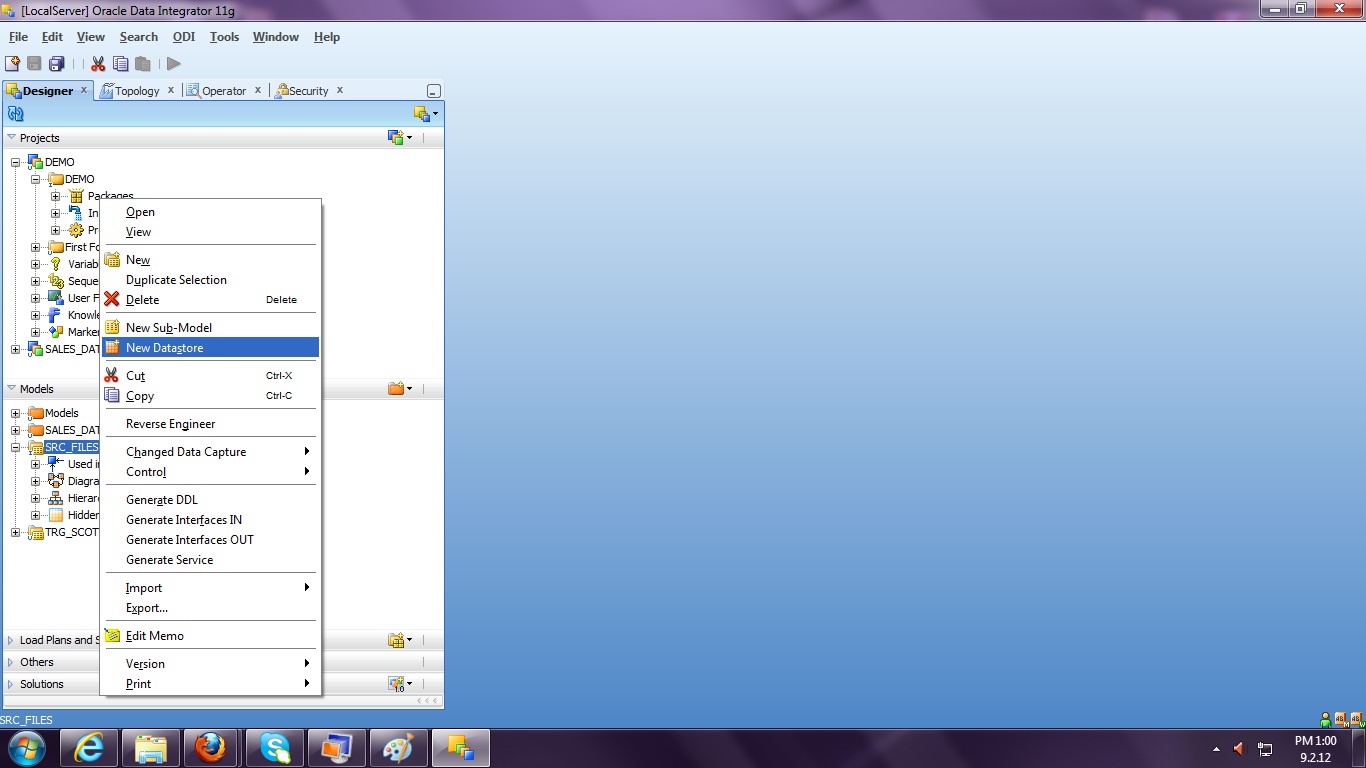Open Skype from the taskbar
This screenshot has width=1366, height=768.
pos(273,747)
